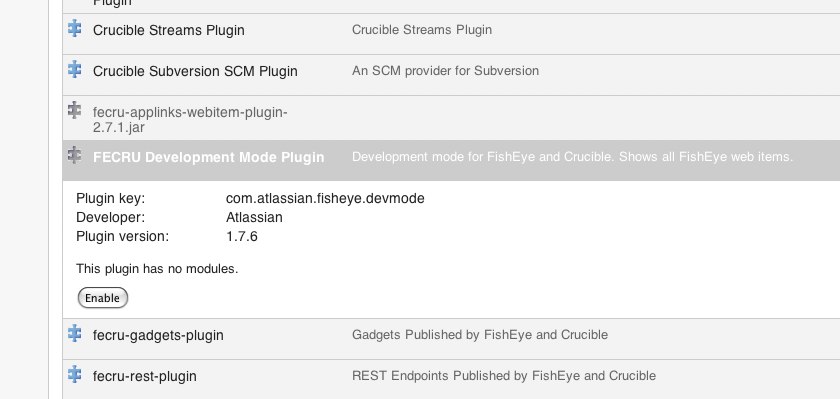Click the Atlassian developer value
This screenshot has height=399, width=840.
pos(254,217)
